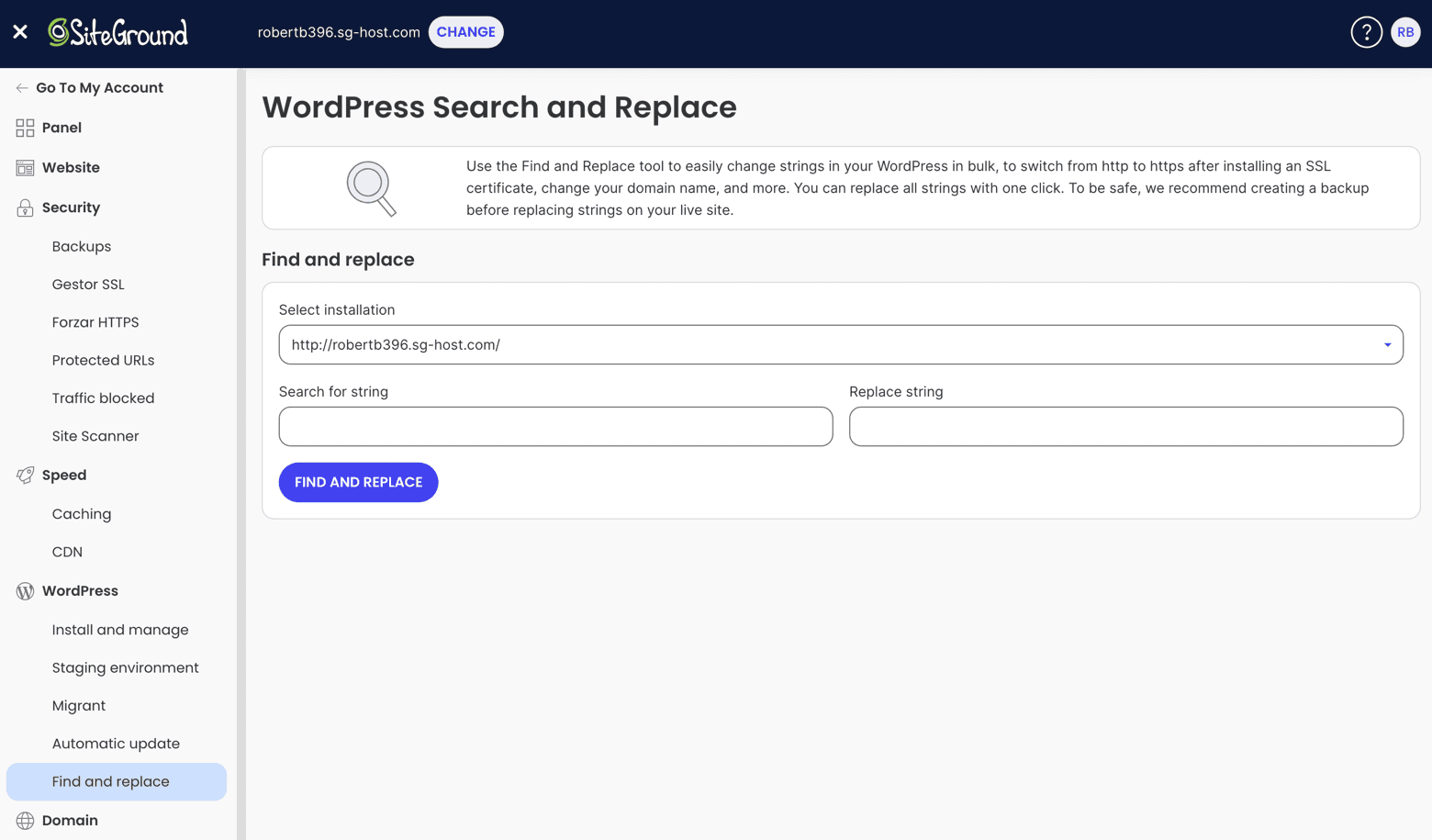Click the SiteGround logo
Viewport: 1432px width, 840px height.
tap(117, 32)
